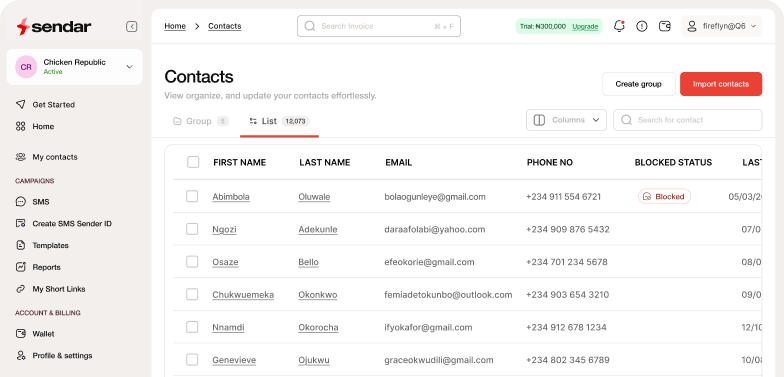Check the box for Genevieve Ojukwu
Image resolution: width=784 pixels, height=377 pixels.
(x=192, y=360)
